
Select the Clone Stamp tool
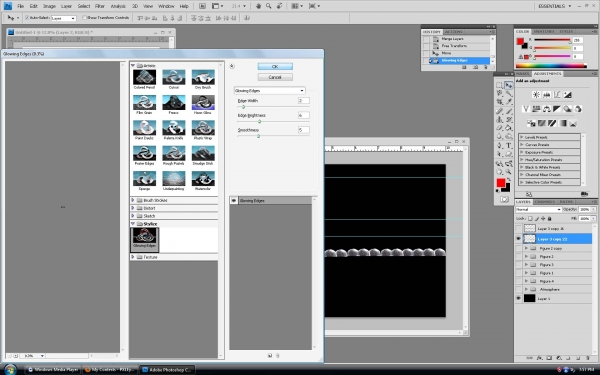[499, 119]
